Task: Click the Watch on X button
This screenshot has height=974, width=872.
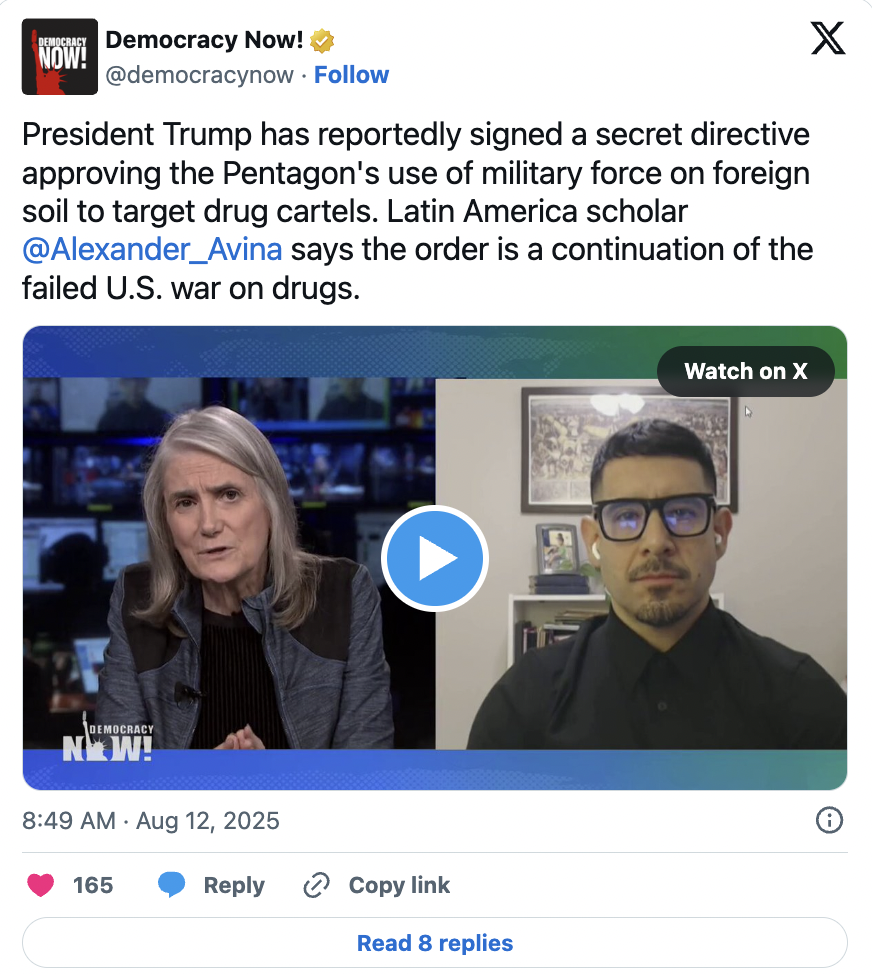Action: pyautogui.click(x=746, y=371)
